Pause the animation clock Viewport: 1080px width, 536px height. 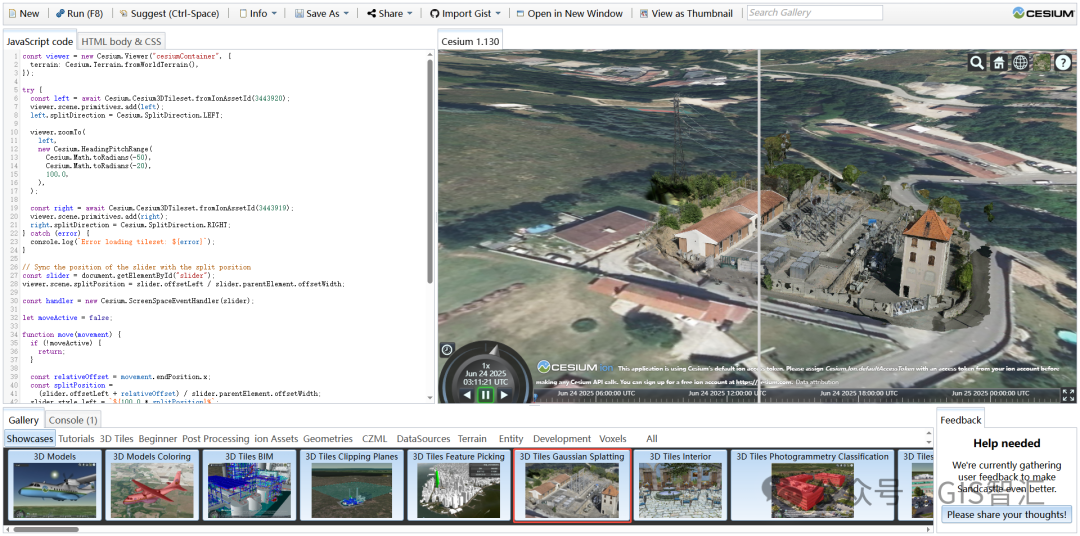coord(486,395)
